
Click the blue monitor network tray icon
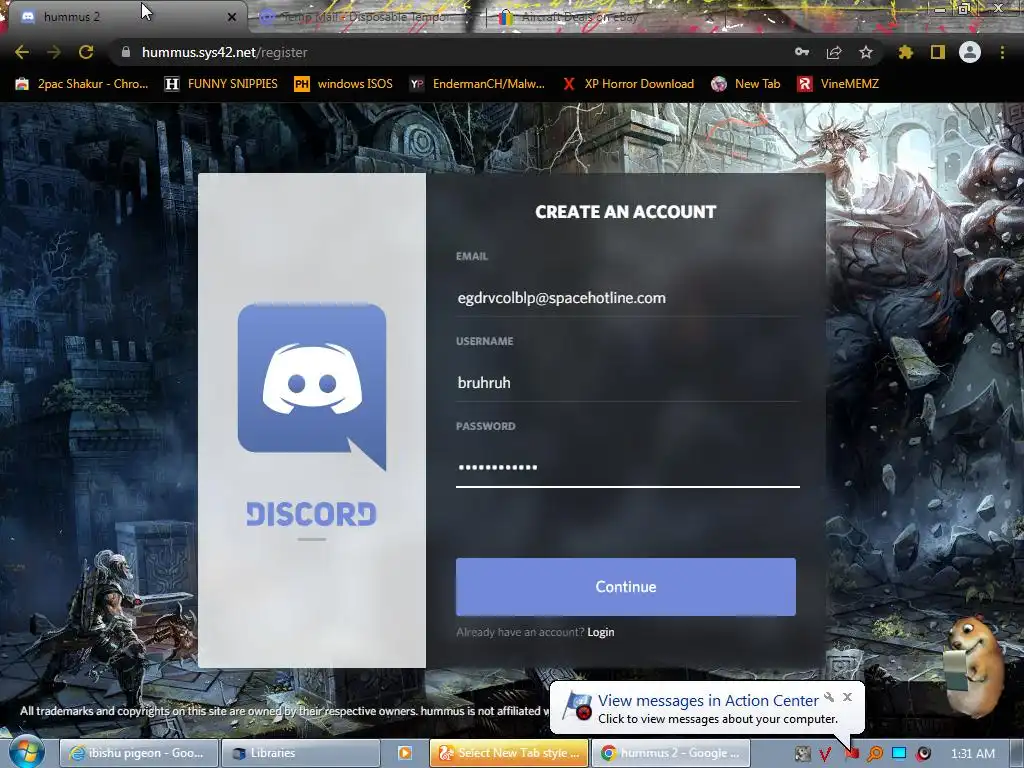899,754
